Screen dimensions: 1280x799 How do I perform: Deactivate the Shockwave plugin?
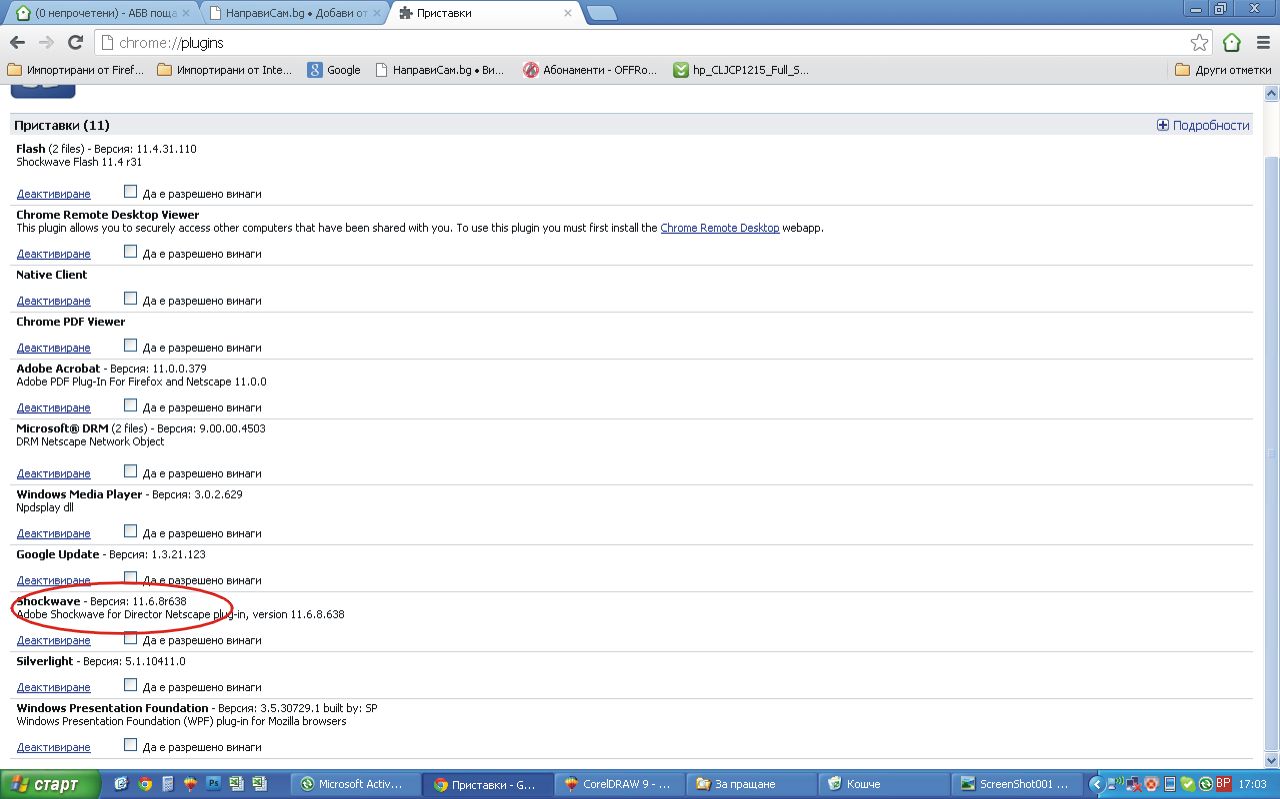click(53, 641)
